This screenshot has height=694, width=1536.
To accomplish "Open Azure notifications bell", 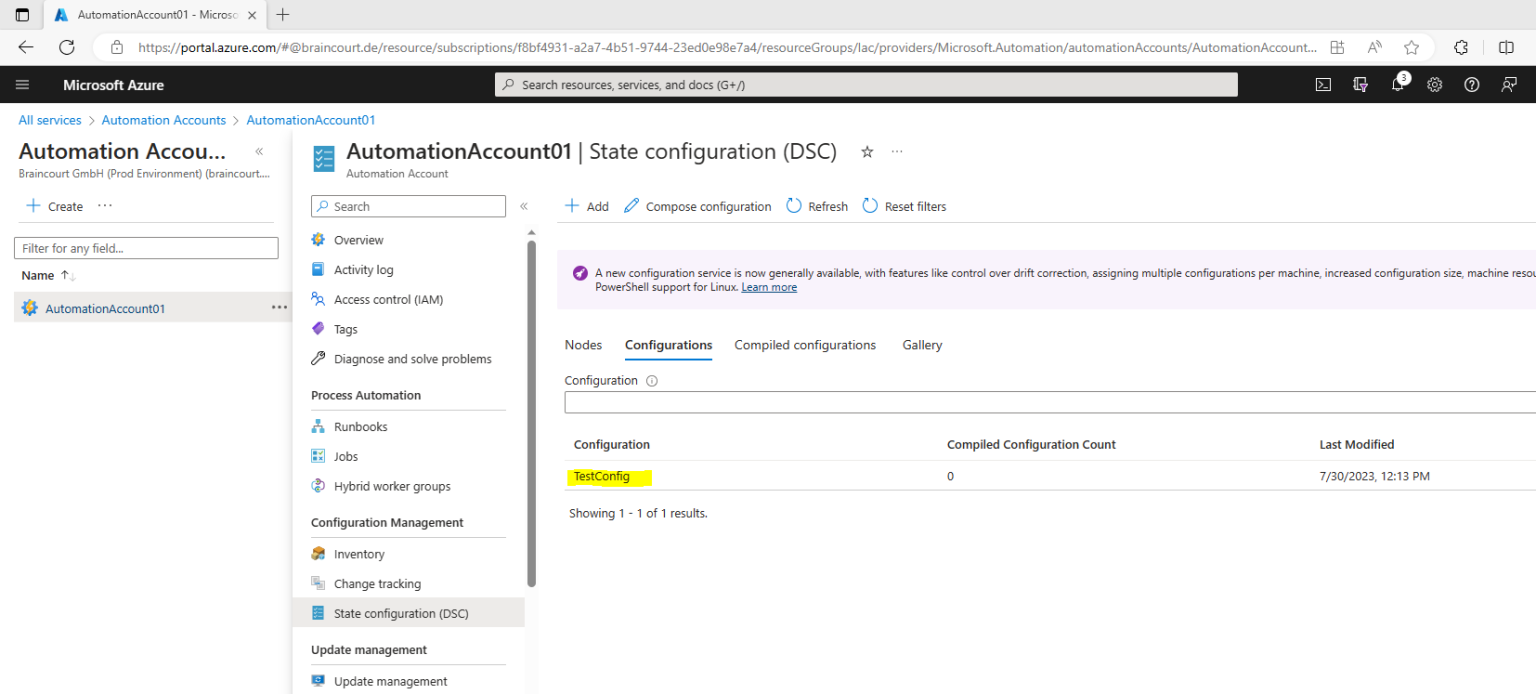I will point(1397,84).
